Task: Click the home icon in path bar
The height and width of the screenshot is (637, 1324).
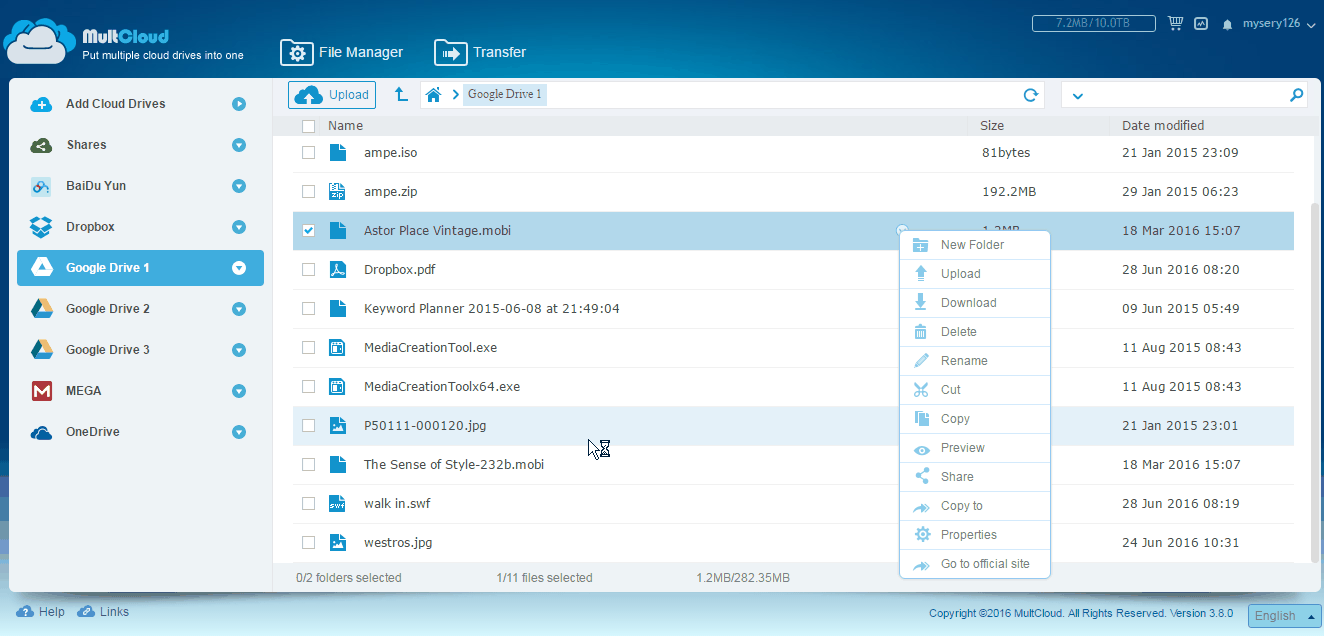Action: click(433, 95)
